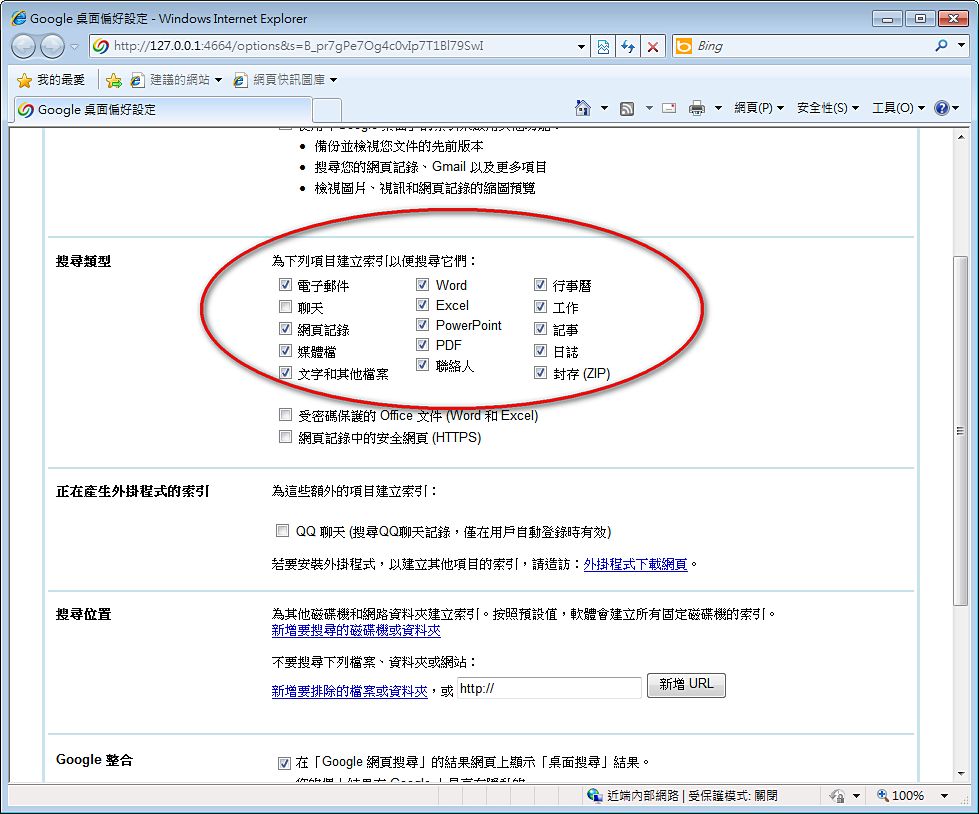979x814 pixels.
Task: Toggle 媒體檔 checkbox
Action: coord(285,350)
